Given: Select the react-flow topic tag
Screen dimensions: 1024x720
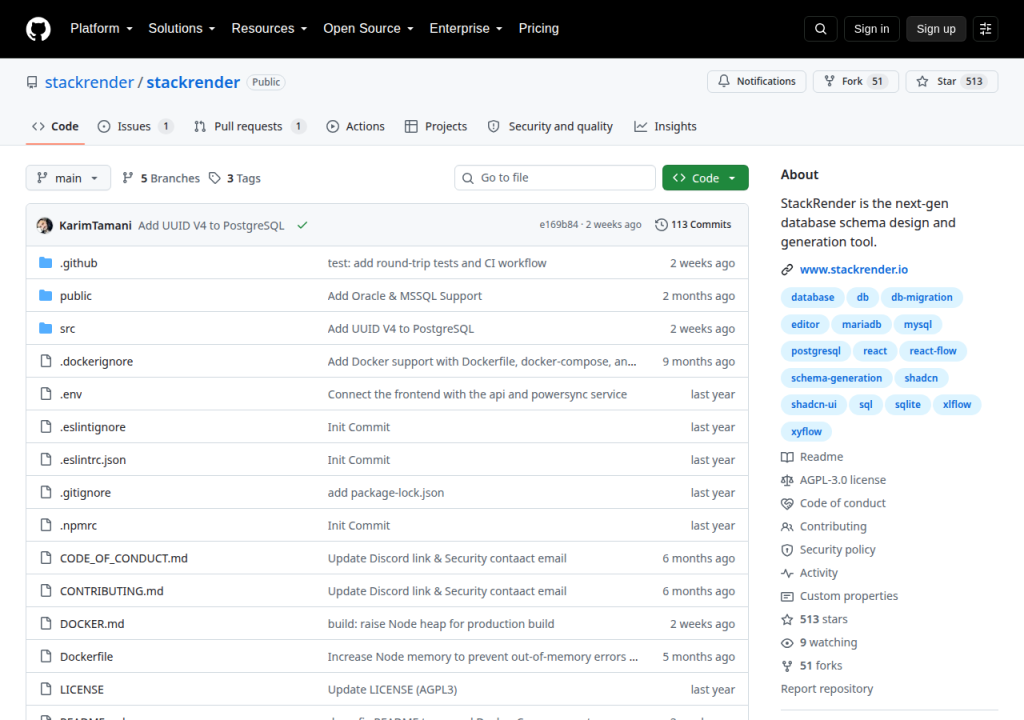Looking at the screenshot, I should (x=933, y=351).
